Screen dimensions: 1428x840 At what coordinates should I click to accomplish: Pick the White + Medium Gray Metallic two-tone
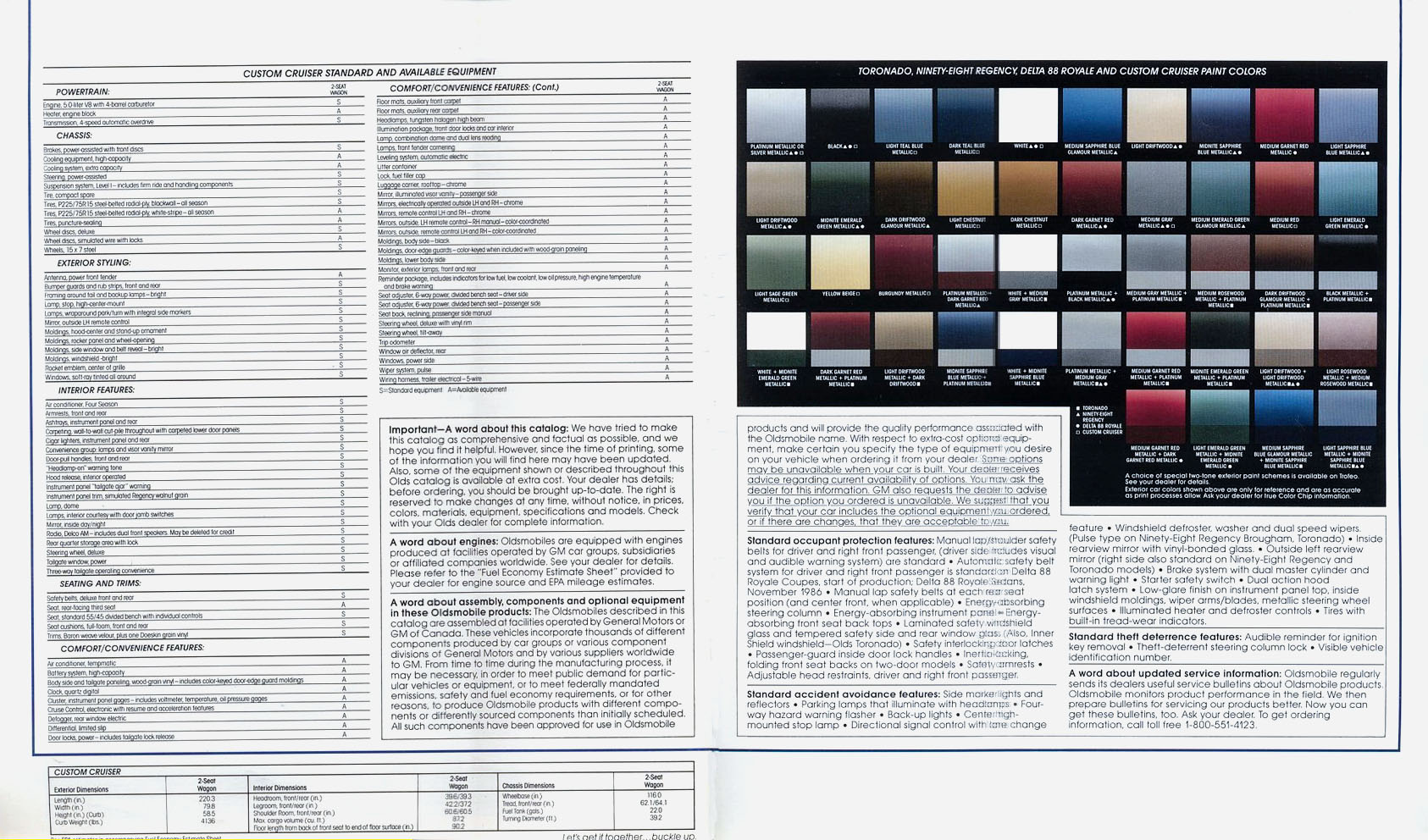tap(1028, 263)
